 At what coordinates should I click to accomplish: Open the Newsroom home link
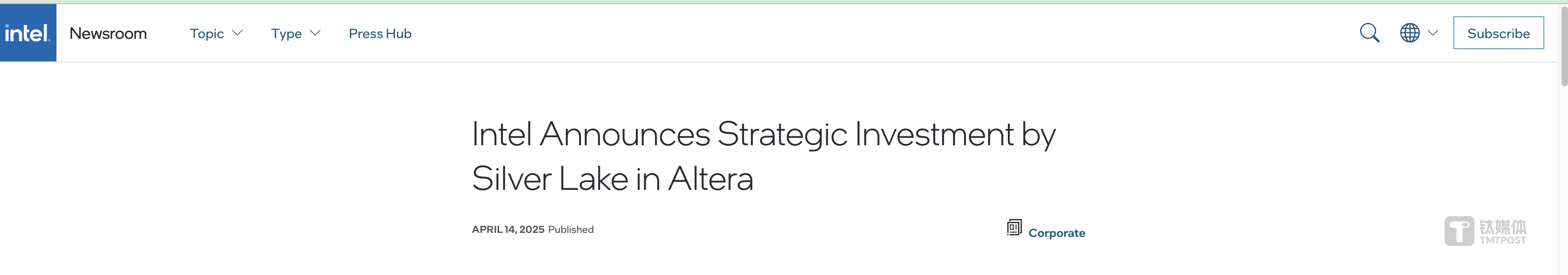coord(108,34)
